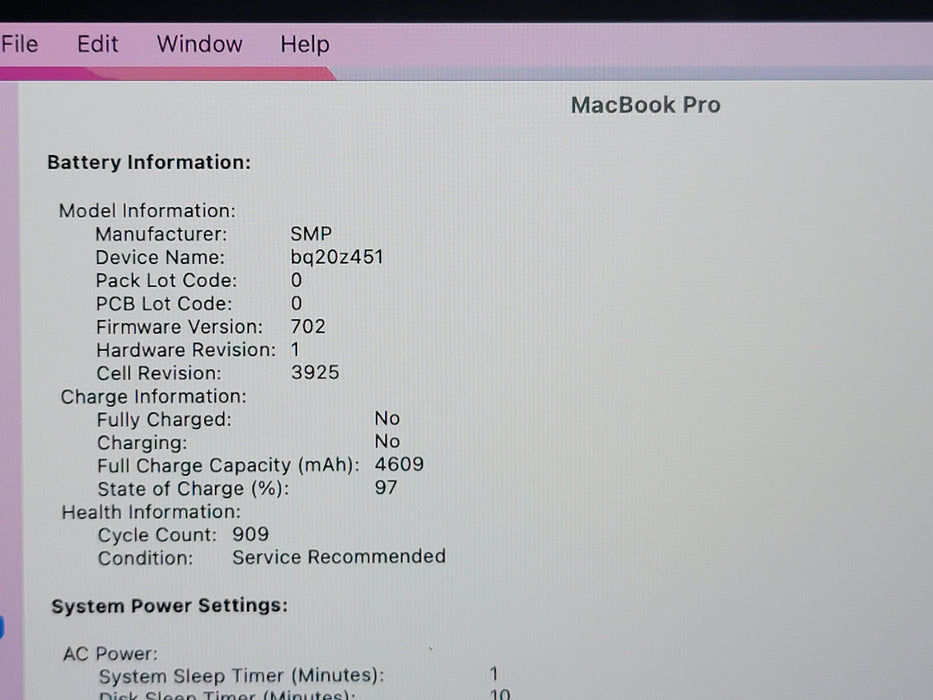This screenshot has width=933, height=700.
Task: Click the MacBook Pro window title
Action: click(x=646, y=105)
